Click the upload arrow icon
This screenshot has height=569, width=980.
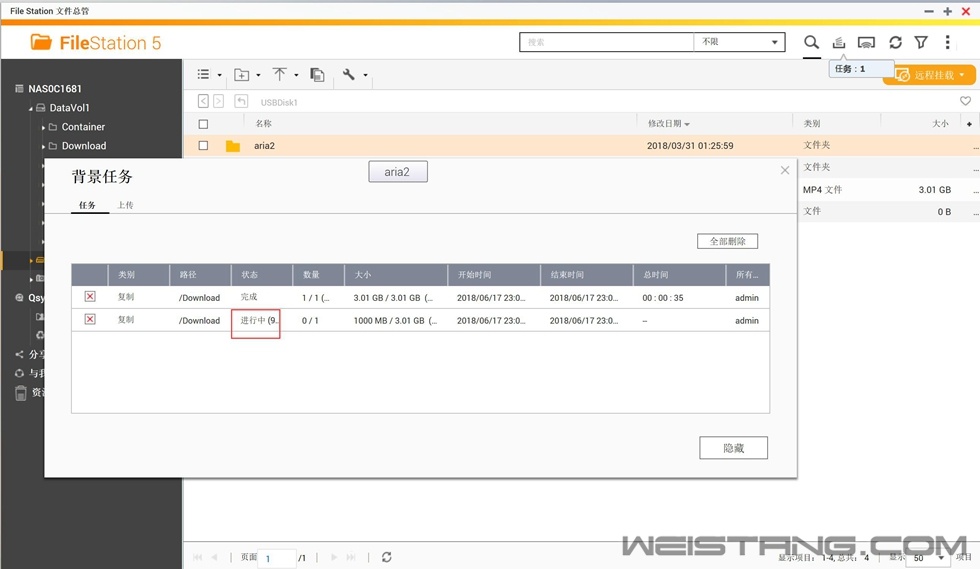[x=279, y=74]
